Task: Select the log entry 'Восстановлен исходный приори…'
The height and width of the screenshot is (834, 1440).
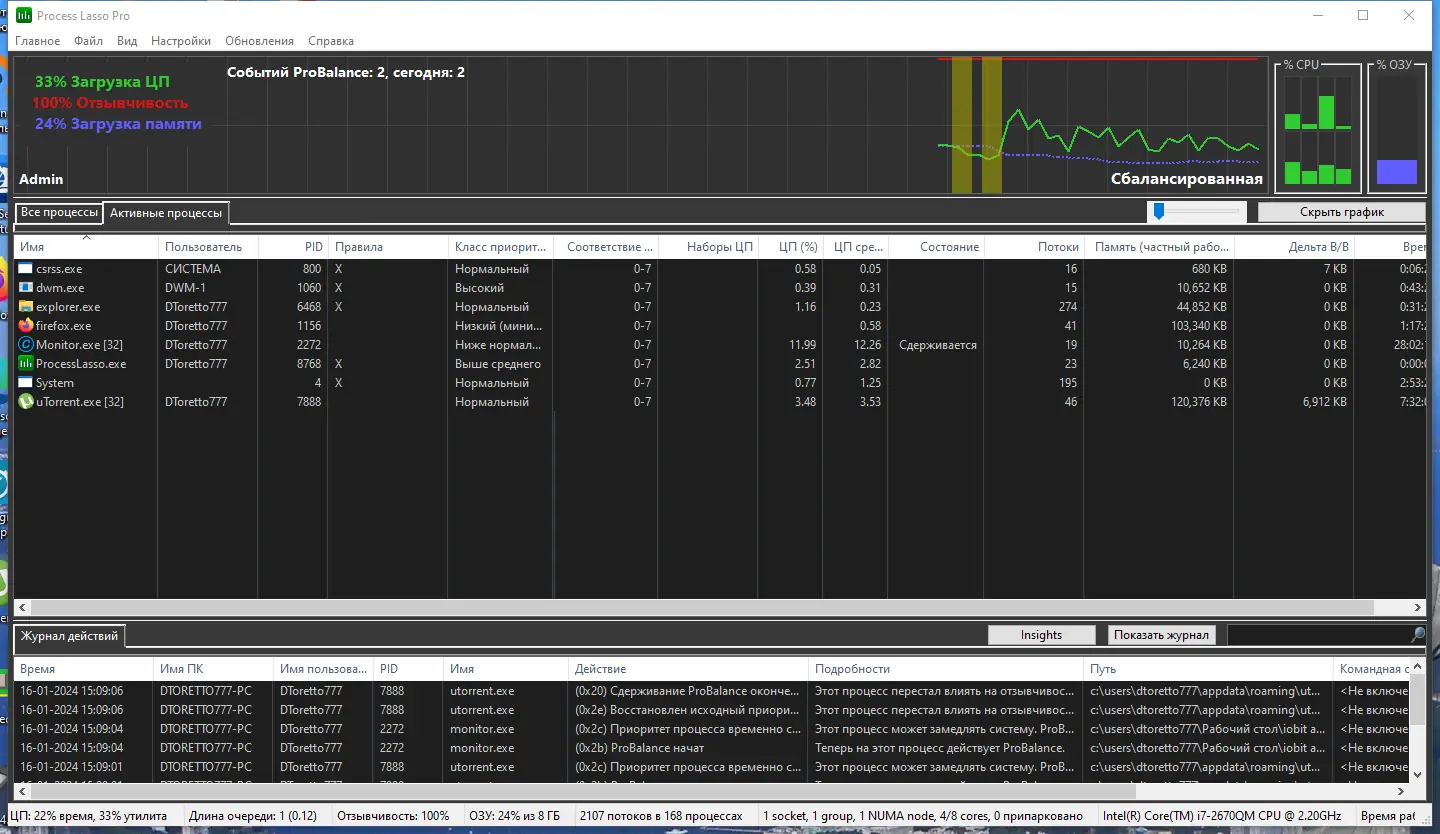Action: tap(712, 710)
